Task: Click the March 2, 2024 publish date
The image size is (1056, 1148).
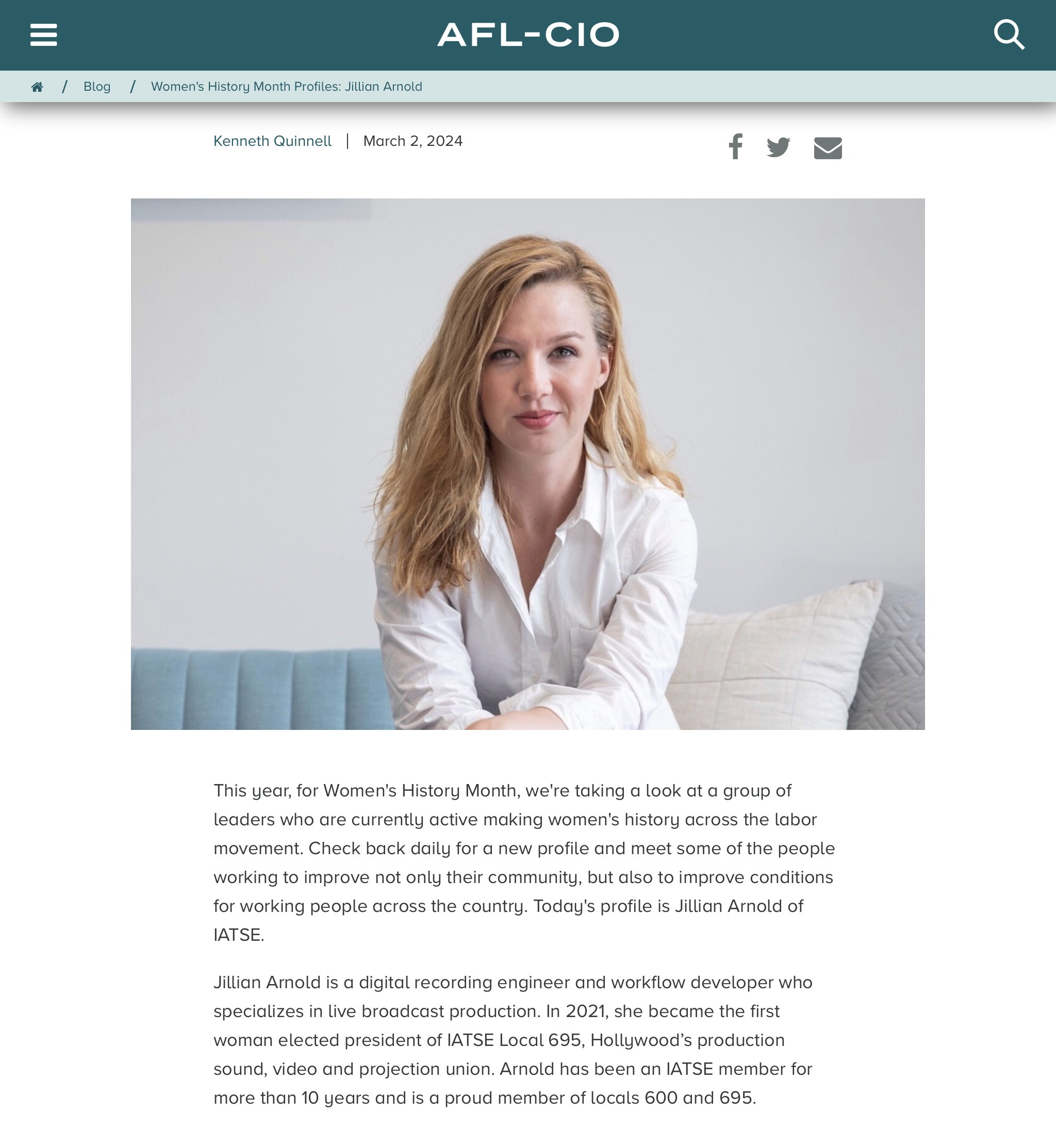Action: coord(413,141)
